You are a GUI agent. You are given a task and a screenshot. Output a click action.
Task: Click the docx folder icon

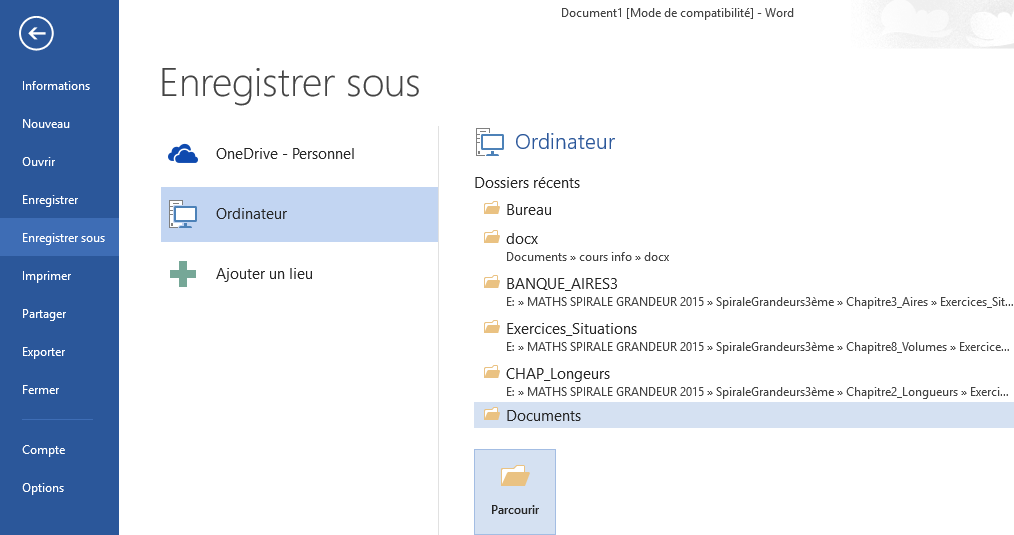(x=491, y=238)
